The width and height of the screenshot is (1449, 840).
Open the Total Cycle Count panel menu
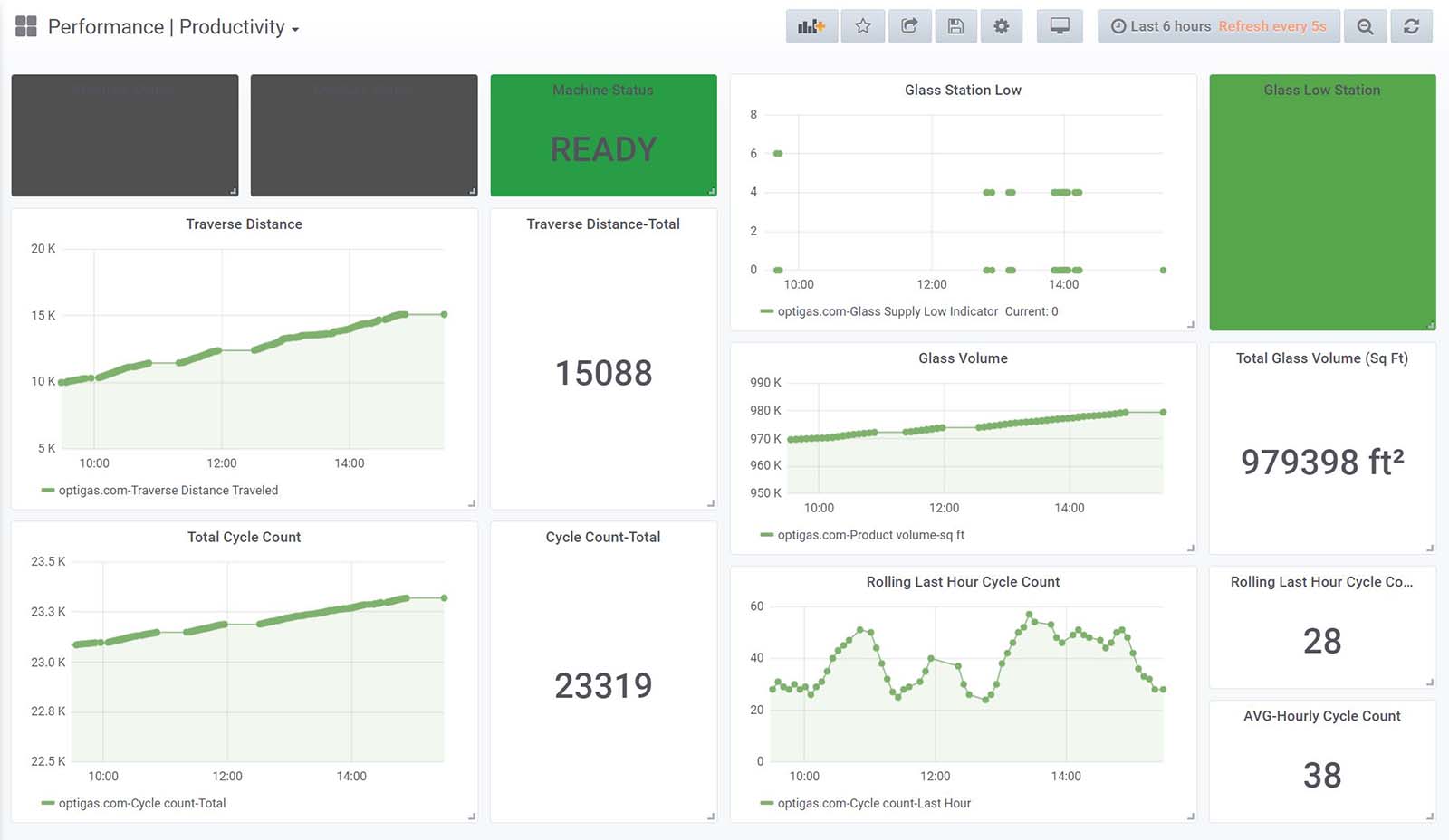(244, 537)
